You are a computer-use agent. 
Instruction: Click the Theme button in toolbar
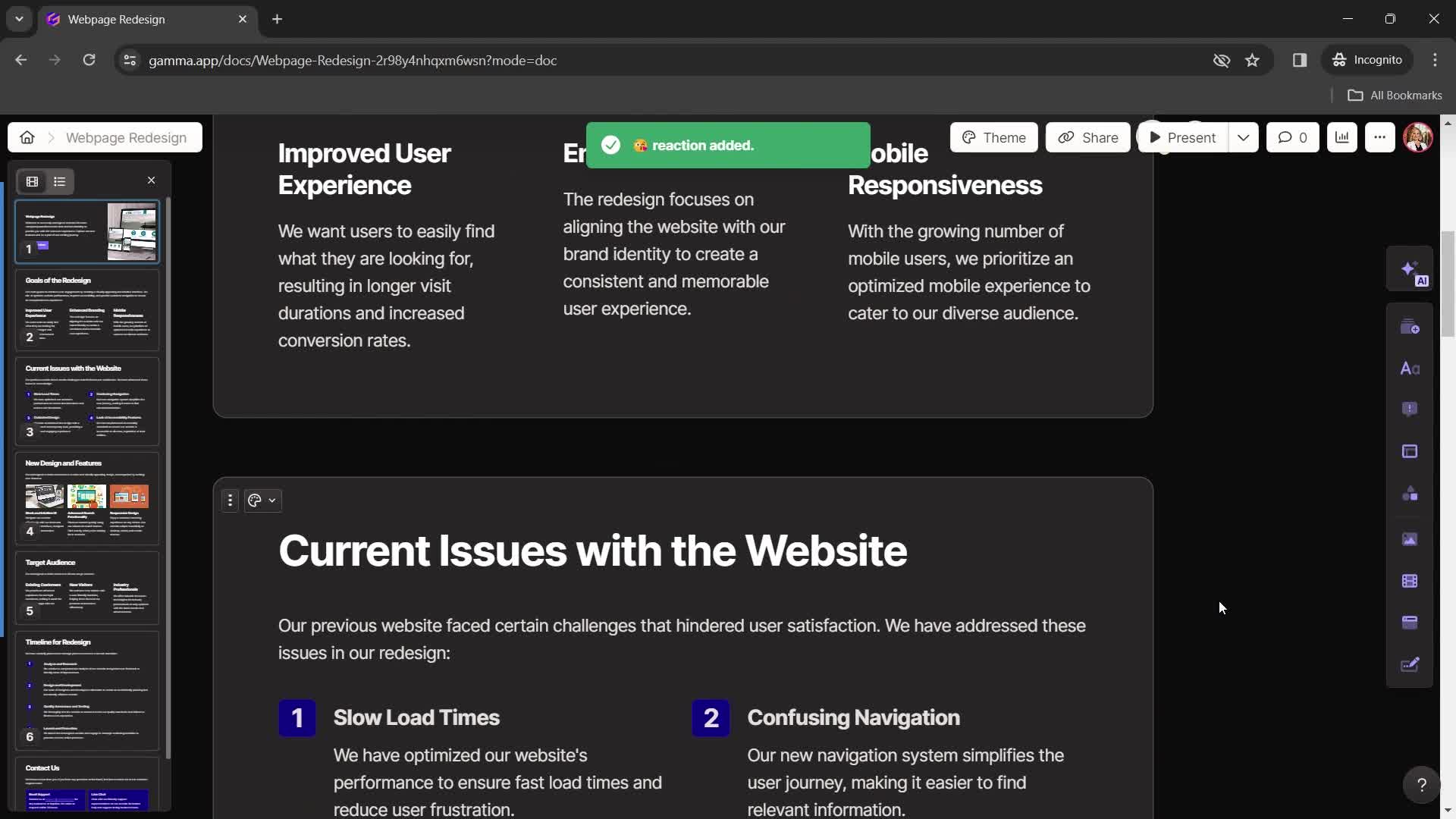click(994, 137)
